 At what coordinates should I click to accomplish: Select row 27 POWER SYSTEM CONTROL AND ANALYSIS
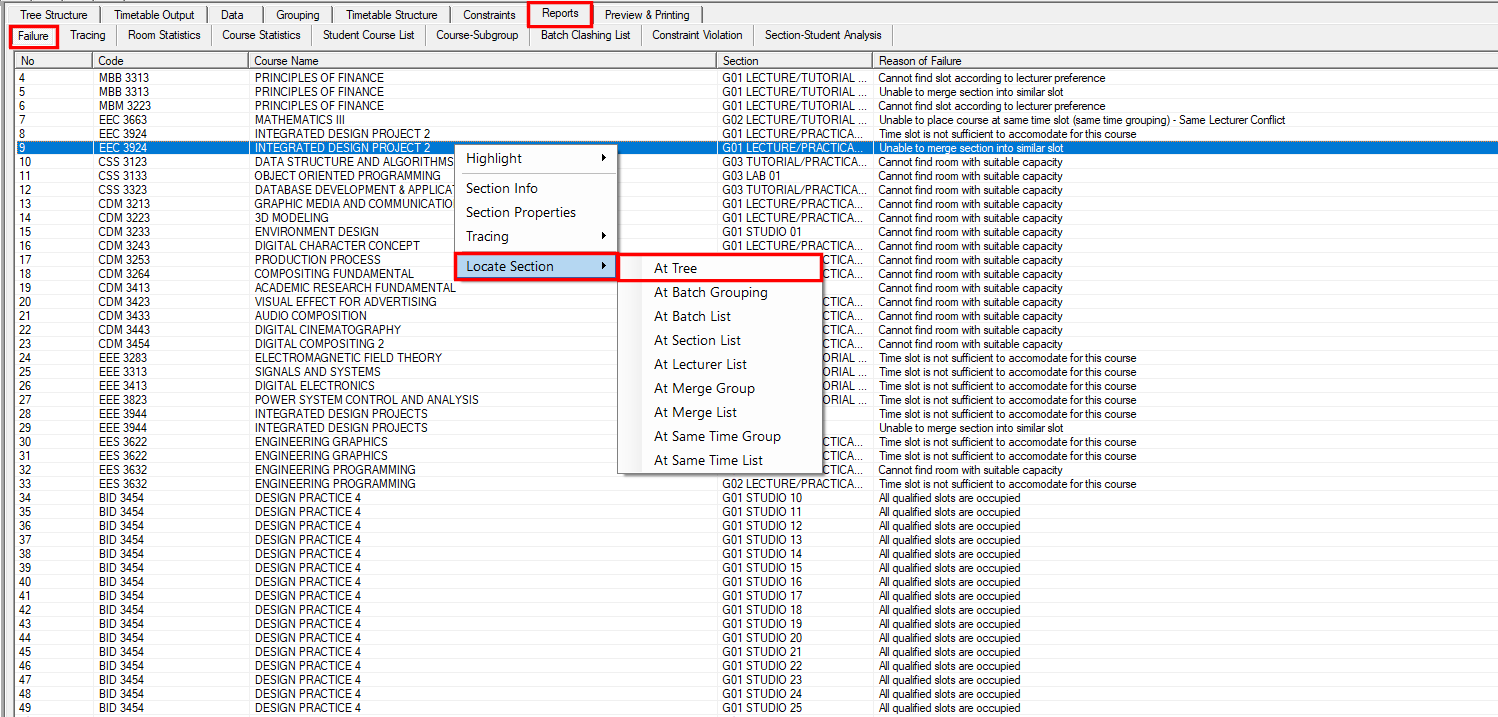(756, 400)
